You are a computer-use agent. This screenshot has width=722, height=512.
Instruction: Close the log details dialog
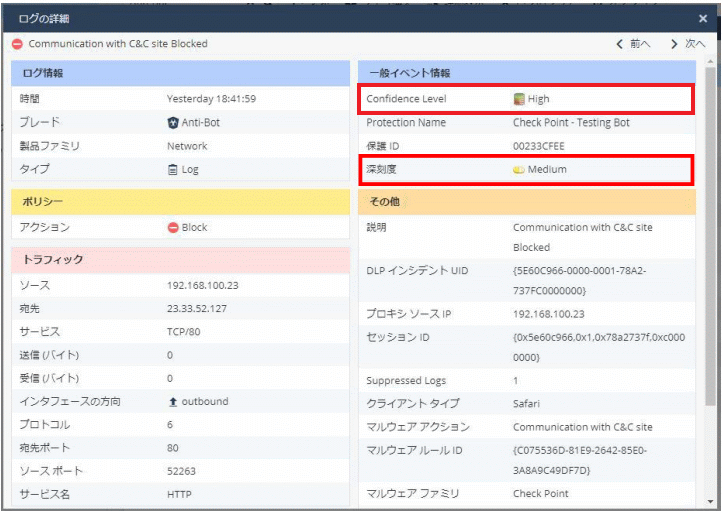click(x=703, y=18)
